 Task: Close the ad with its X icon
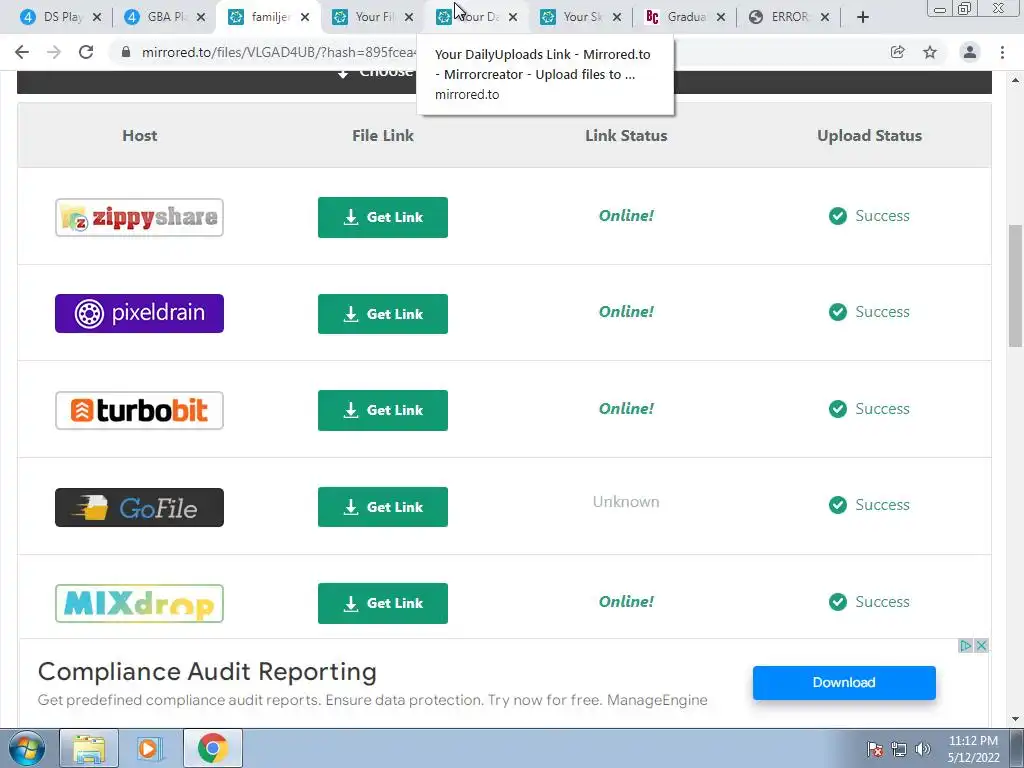pos(981,646)
